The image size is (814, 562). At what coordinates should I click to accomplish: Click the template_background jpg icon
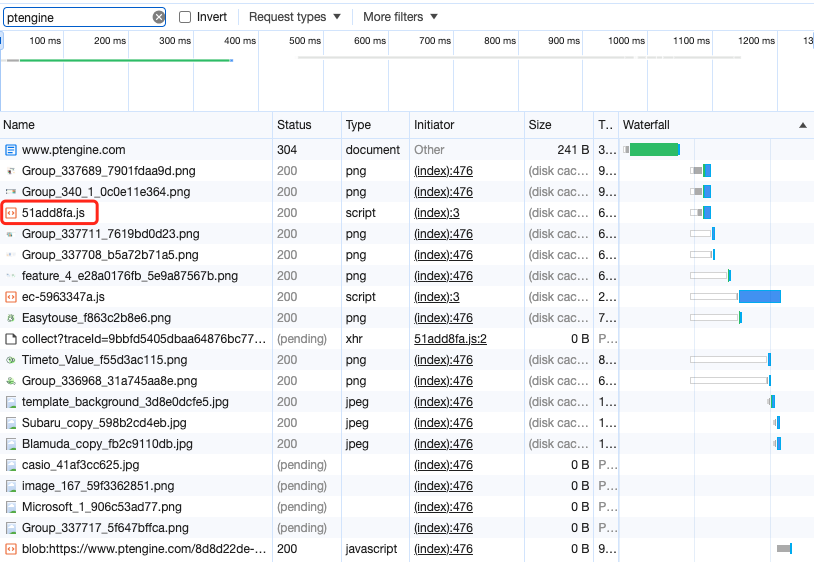[x=11, y=402]
